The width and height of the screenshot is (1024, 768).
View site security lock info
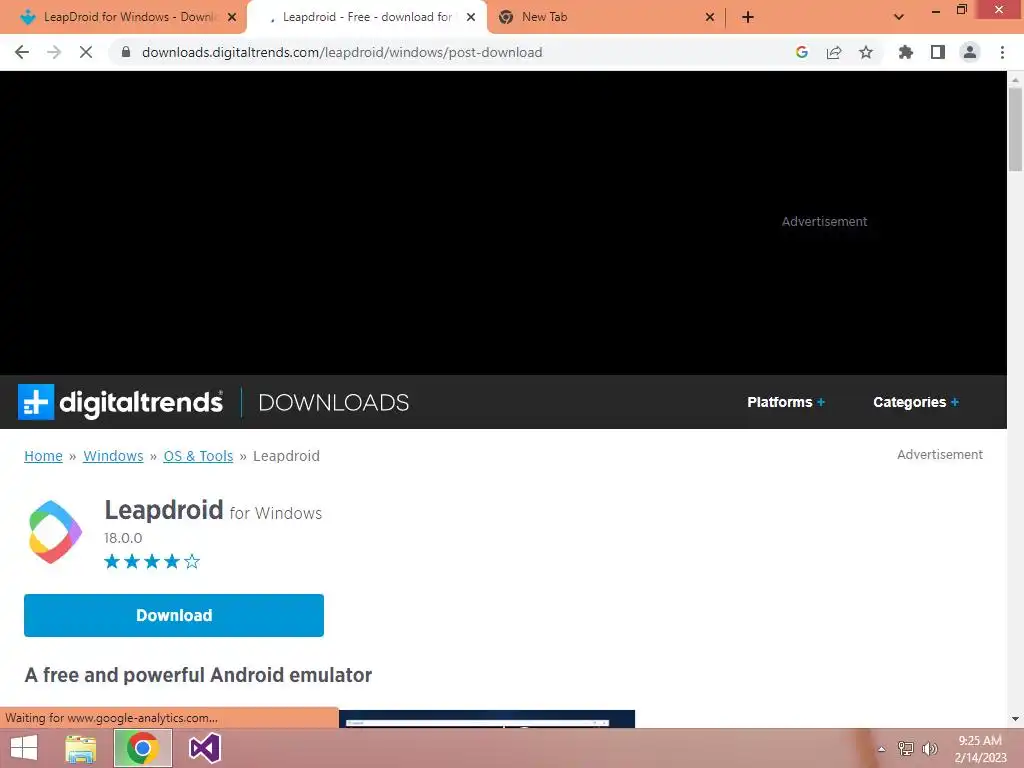126,52
